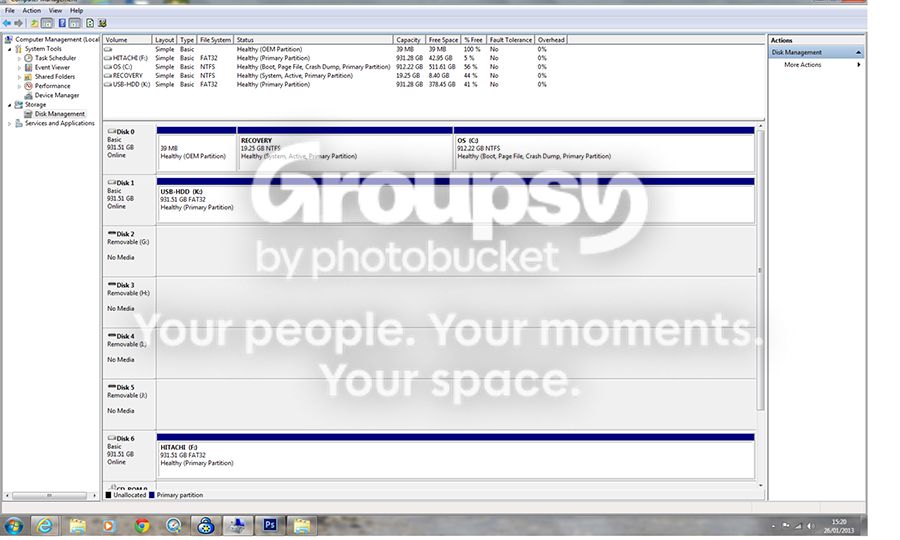Image resolution: width=900 pixels, height=540 pixels.
Task: Sort by the Free Space column header
Action: (443, 40)
